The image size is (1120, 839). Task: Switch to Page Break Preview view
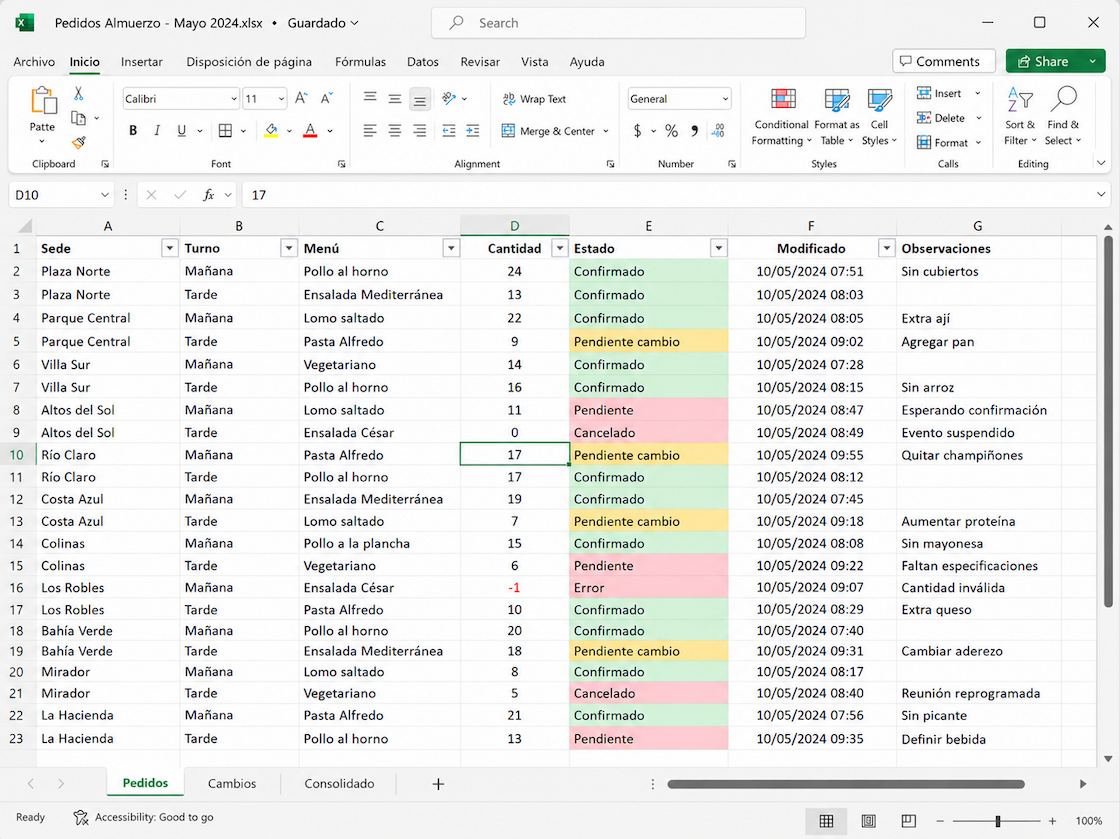point(908,821)
